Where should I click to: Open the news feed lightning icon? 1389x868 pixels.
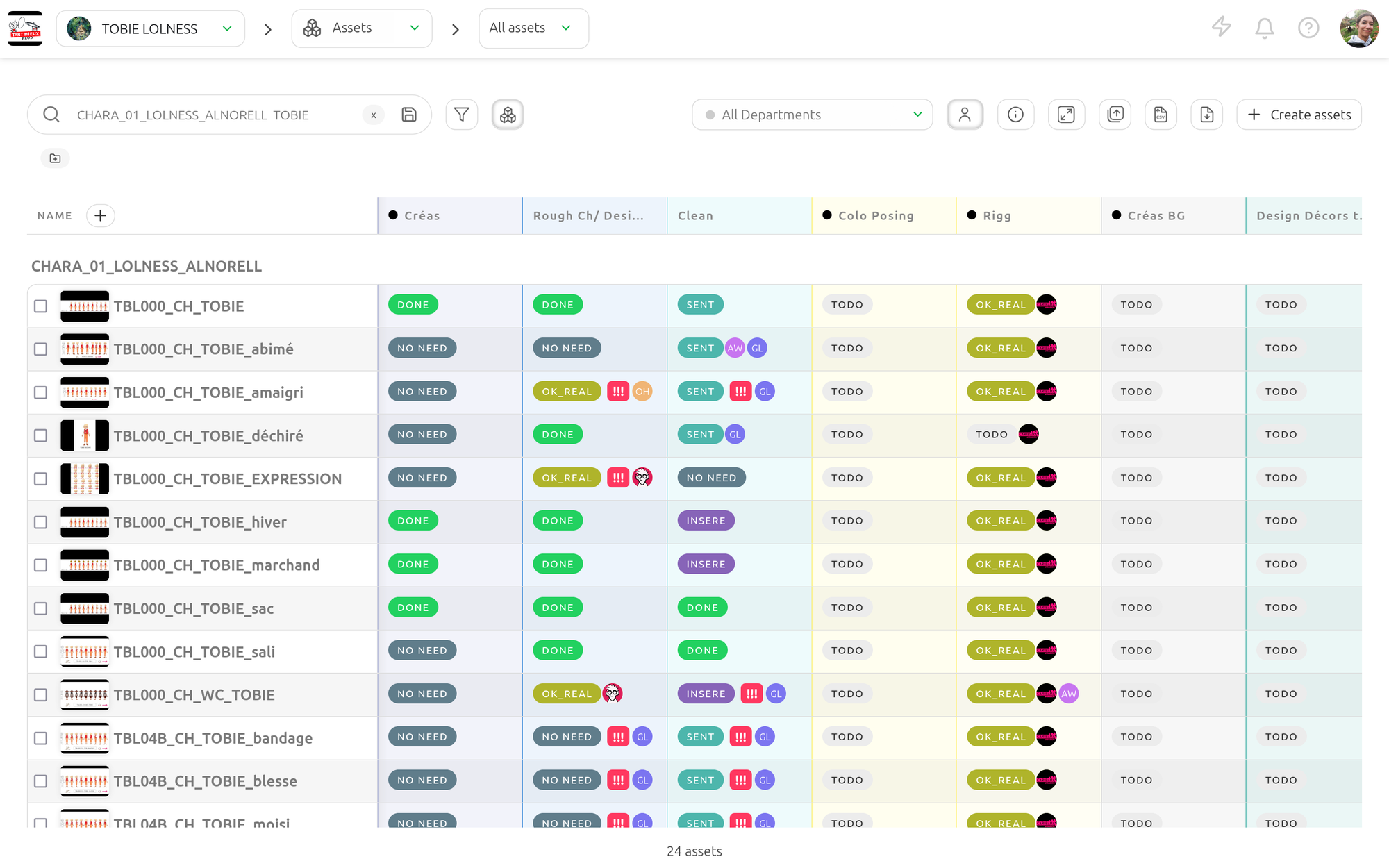tap(1221, 28)
